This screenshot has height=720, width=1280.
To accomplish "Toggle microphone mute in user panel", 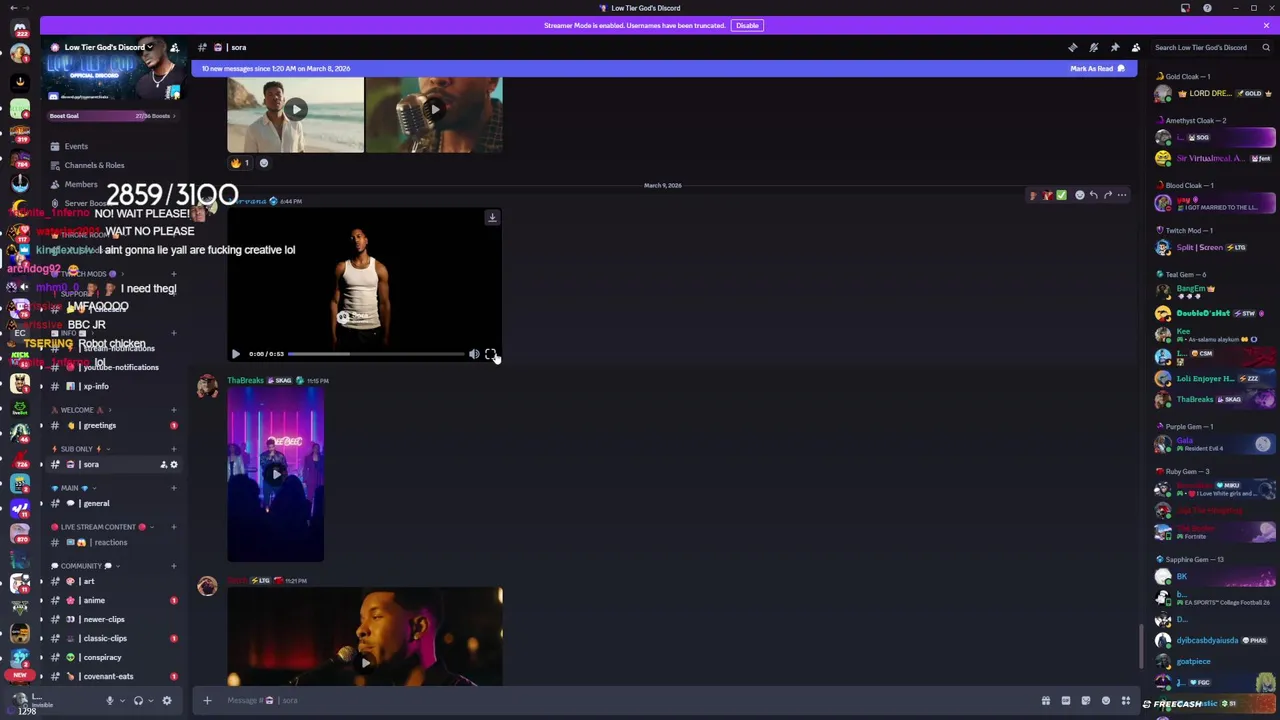I will click(110, 701).
